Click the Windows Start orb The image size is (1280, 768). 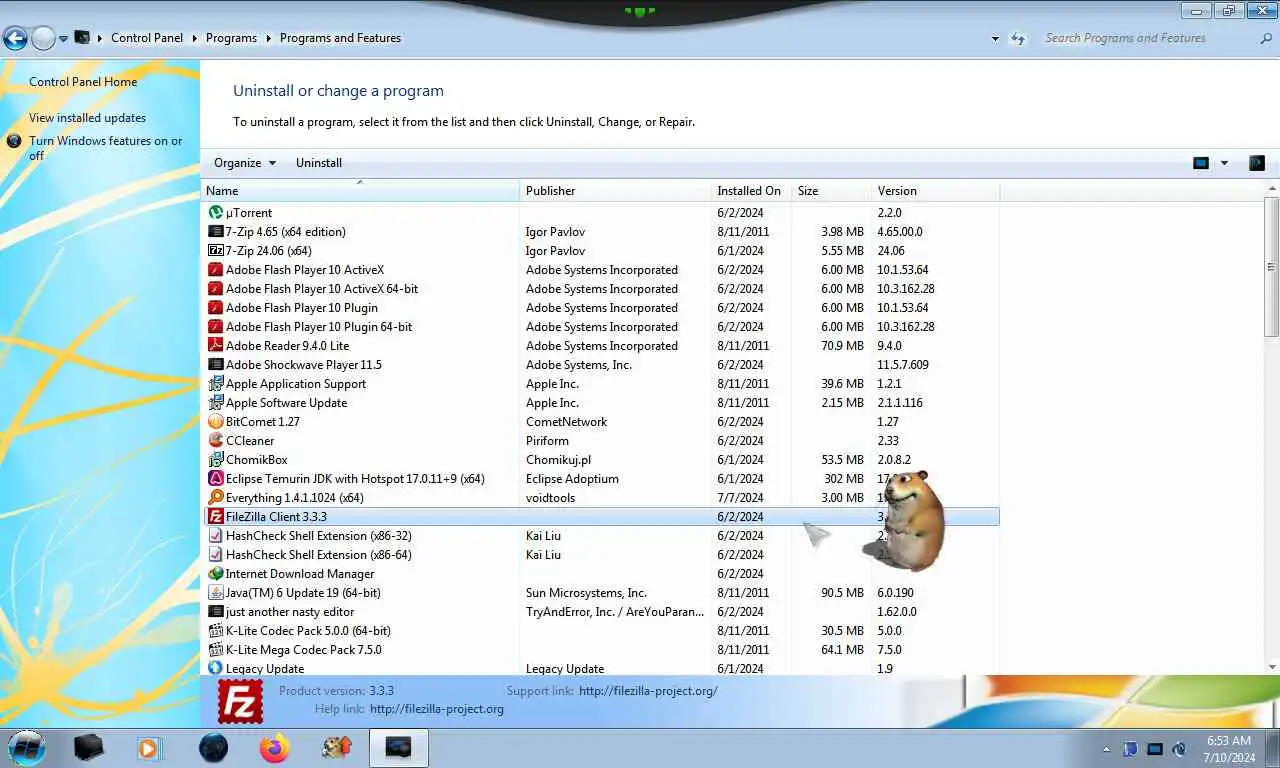click(27, 747)
